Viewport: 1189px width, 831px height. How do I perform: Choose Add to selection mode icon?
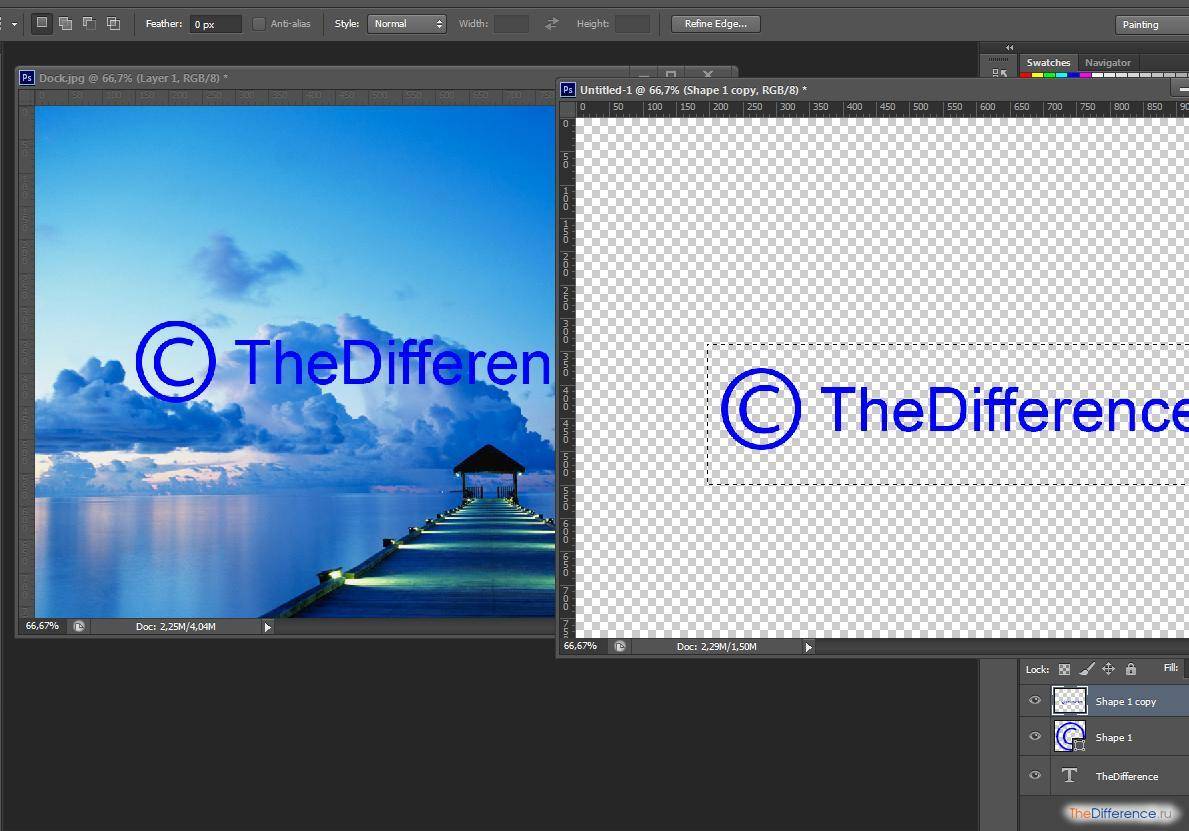pos(66,24)
